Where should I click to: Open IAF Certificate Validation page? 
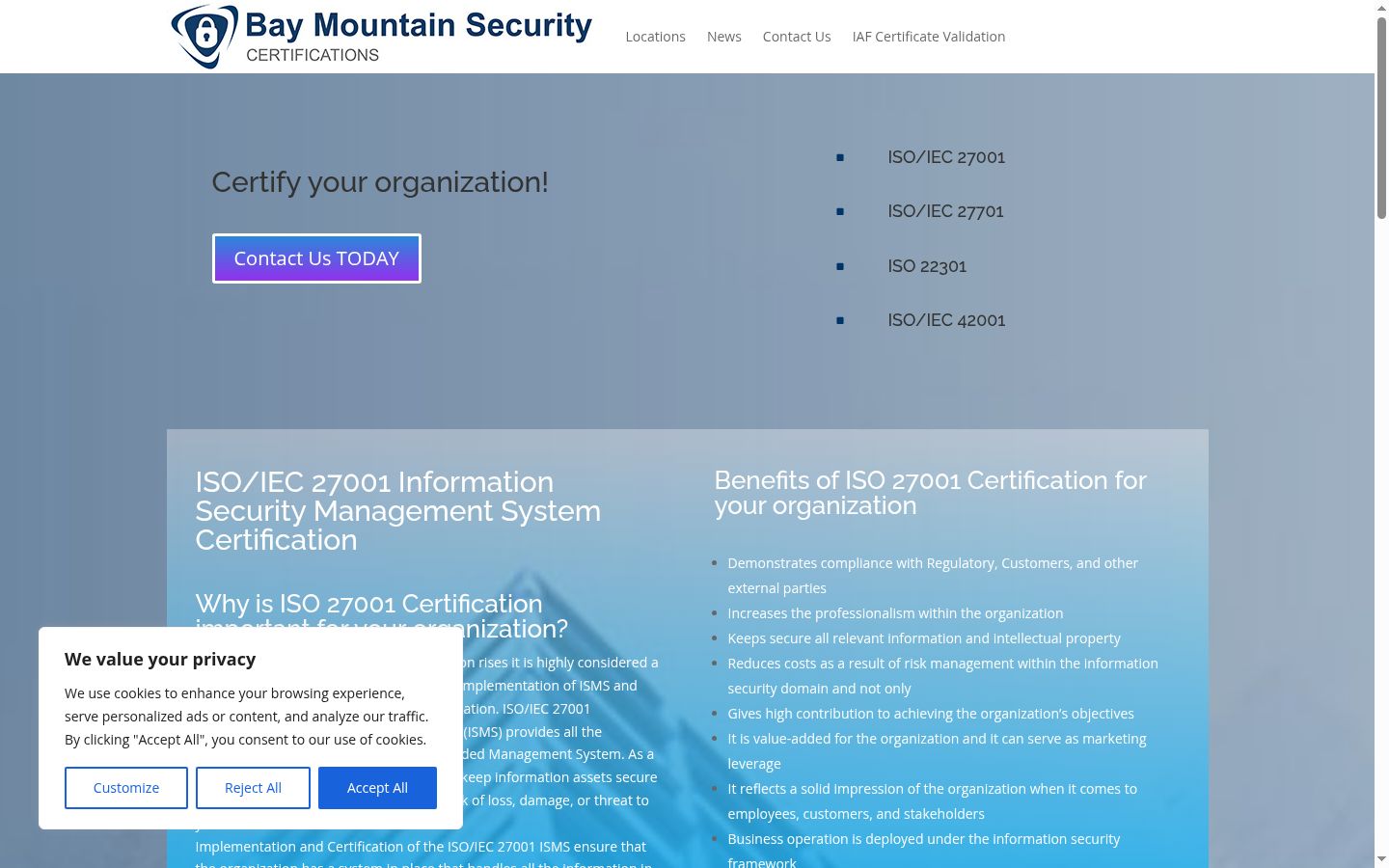[x=928, y=37]
